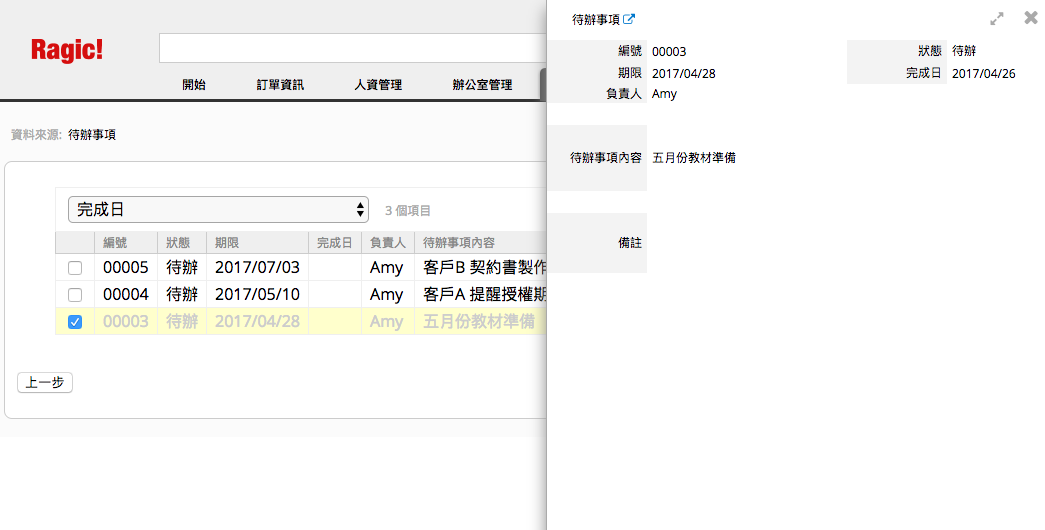Open the 訂單資訊 tab
This screenshot has height=530, width=1045.
(280, 85)
